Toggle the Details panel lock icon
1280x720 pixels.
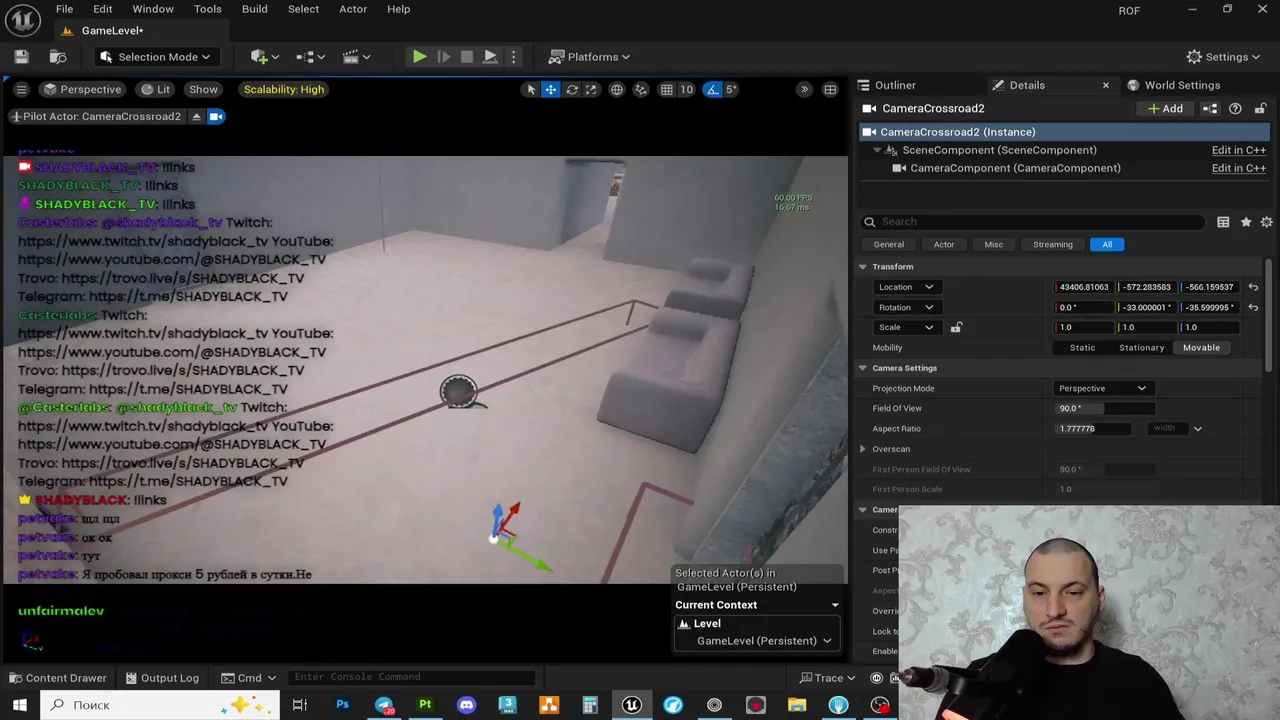[1260, 108]
